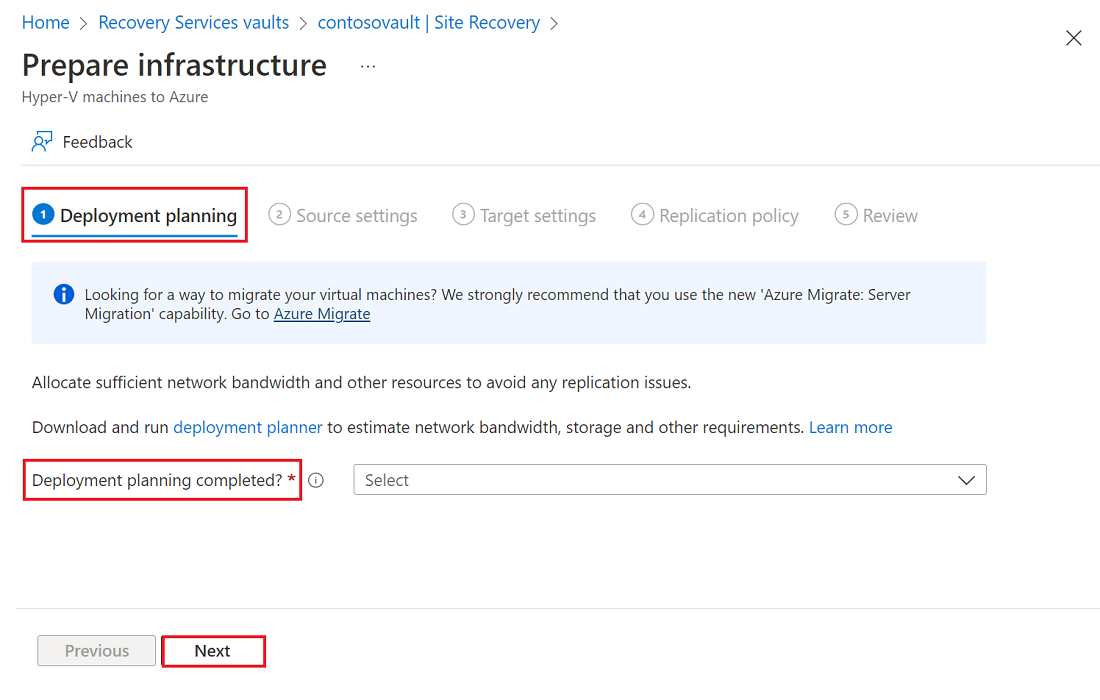Image resolution: width=1100 pixels, height=700 pixels.
Task: Close the Prepare infrastructure pane
Action: coord(1073,38)
